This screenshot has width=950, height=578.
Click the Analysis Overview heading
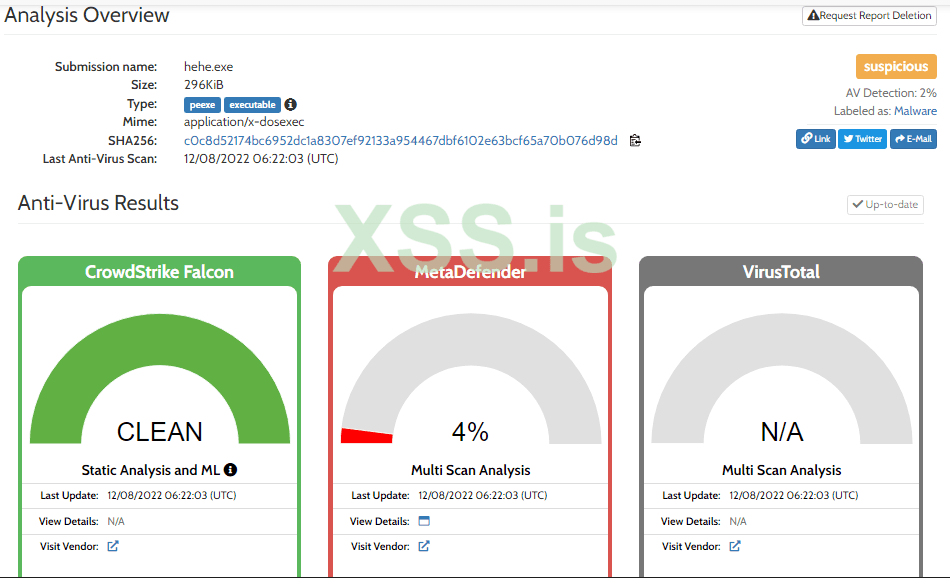87,15
